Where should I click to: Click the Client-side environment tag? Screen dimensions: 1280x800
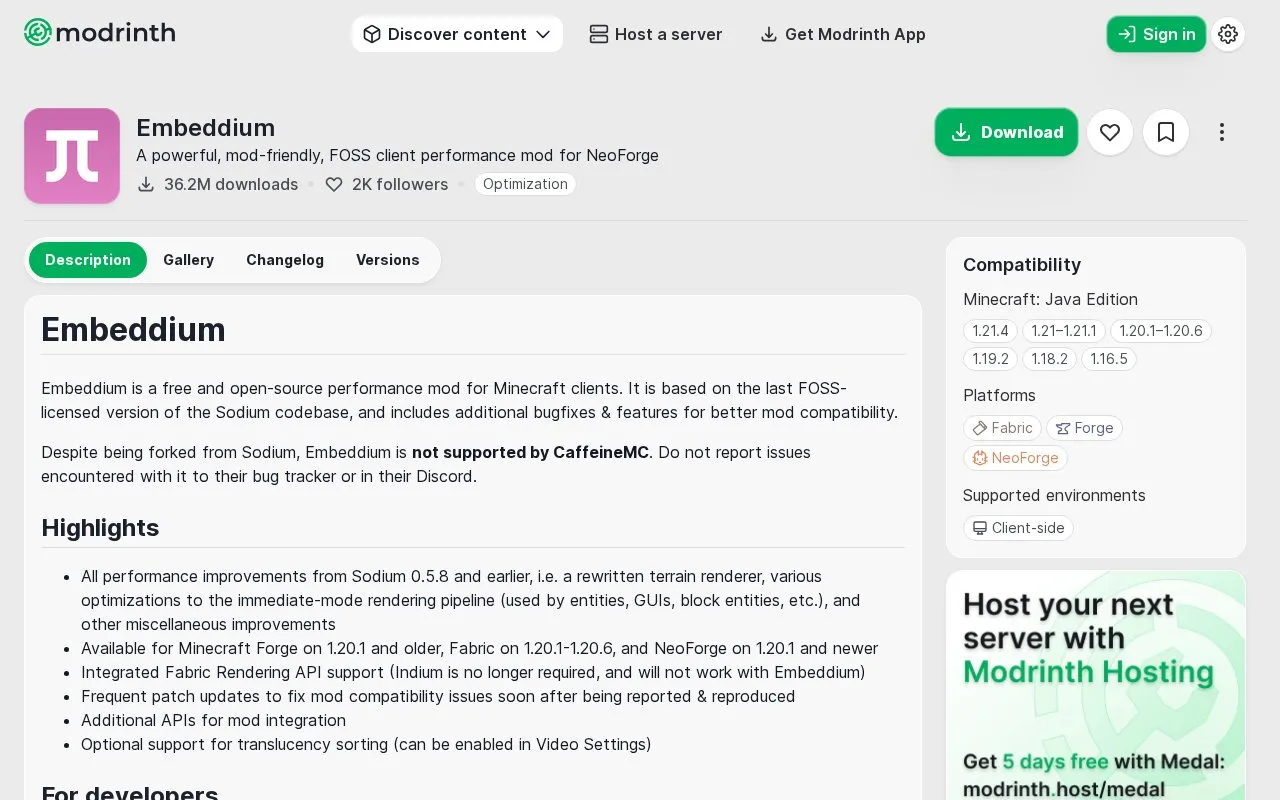click(x=1019, y=528)
